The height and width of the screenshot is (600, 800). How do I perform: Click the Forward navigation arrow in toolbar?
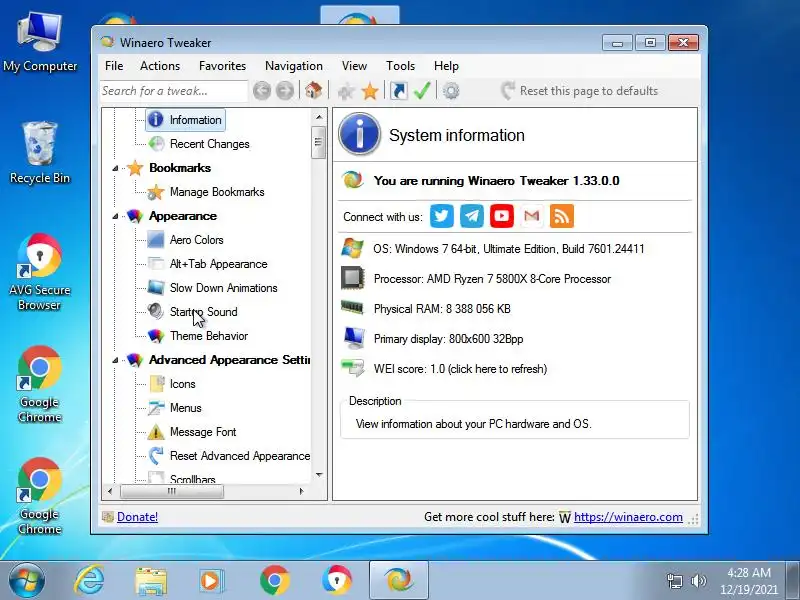pos(285,91)
